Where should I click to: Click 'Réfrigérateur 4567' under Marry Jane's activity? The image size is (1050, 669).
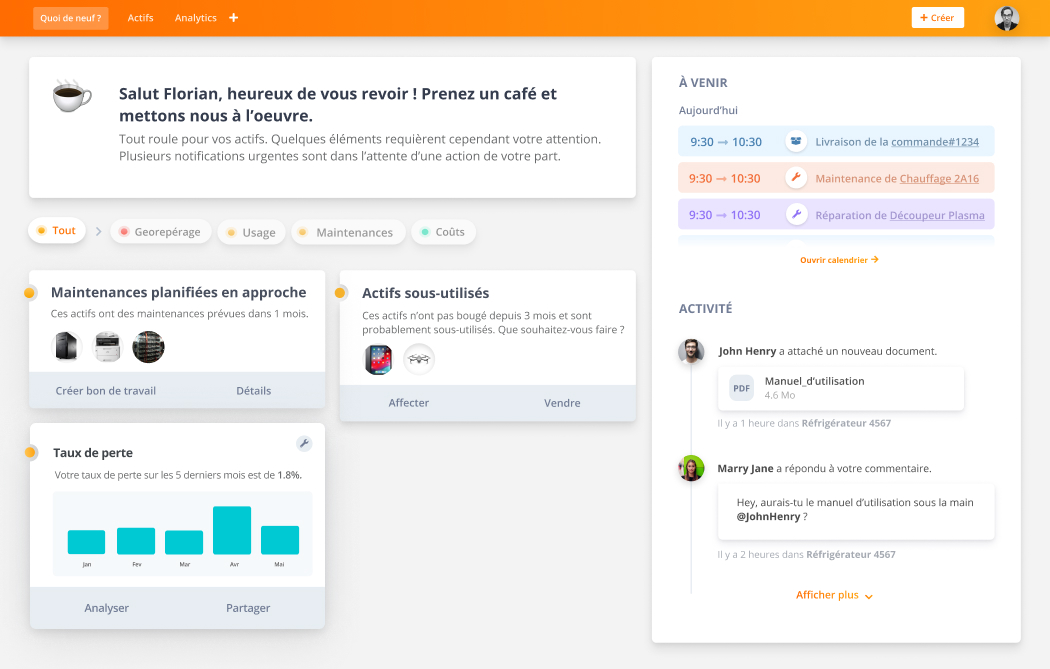pos(850,554)
